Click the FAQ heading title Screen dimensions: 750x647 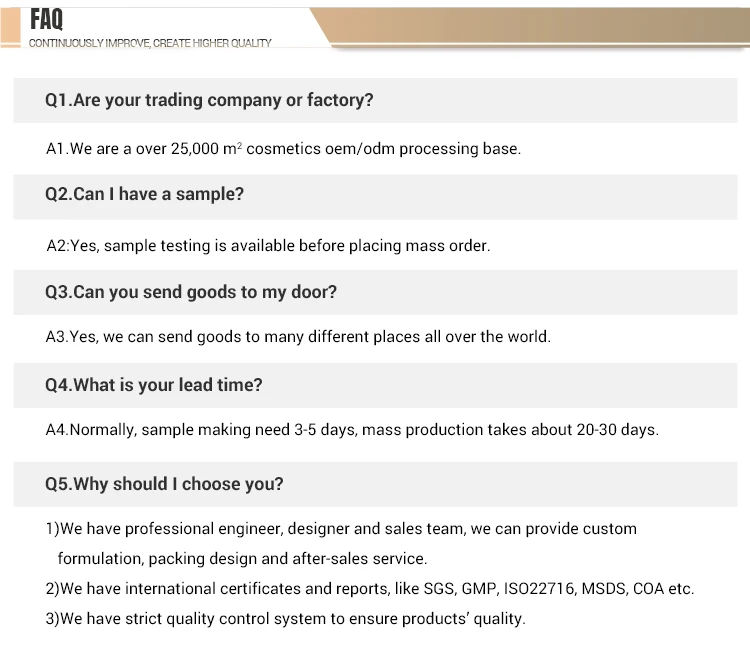point(46,20)
